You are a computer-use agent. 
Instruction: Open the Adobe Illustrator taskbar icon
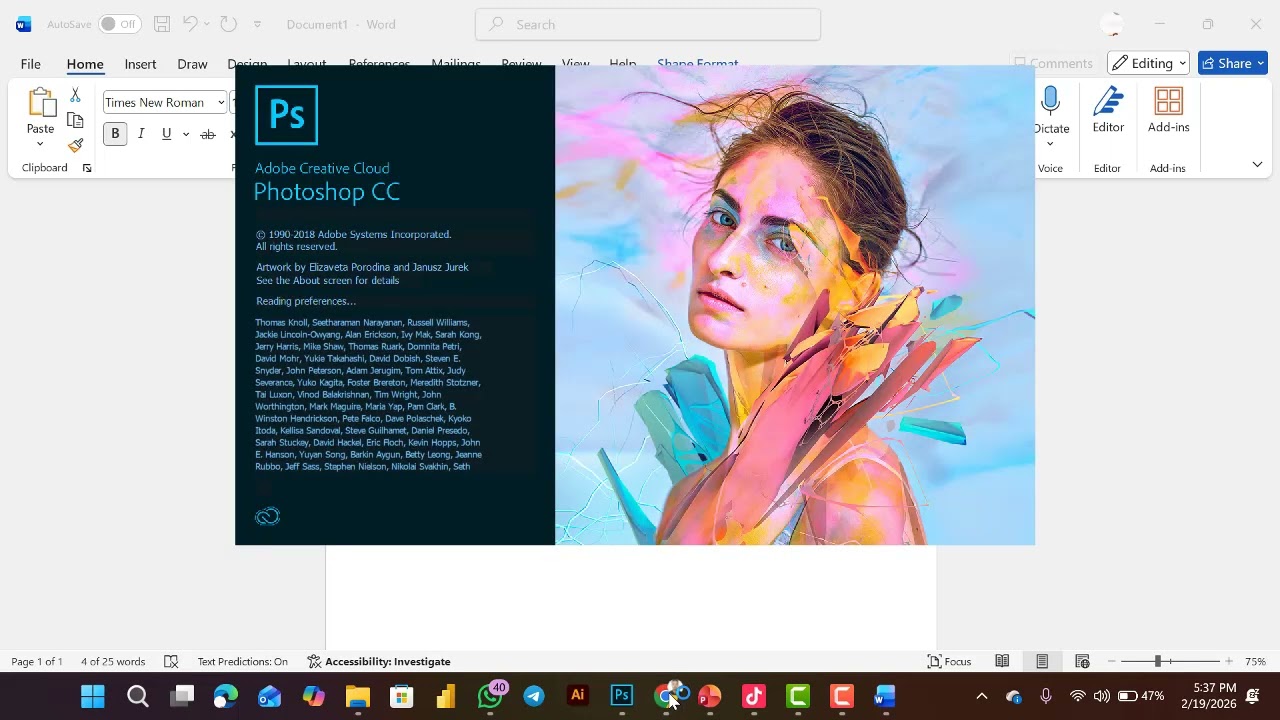point(578,695)
